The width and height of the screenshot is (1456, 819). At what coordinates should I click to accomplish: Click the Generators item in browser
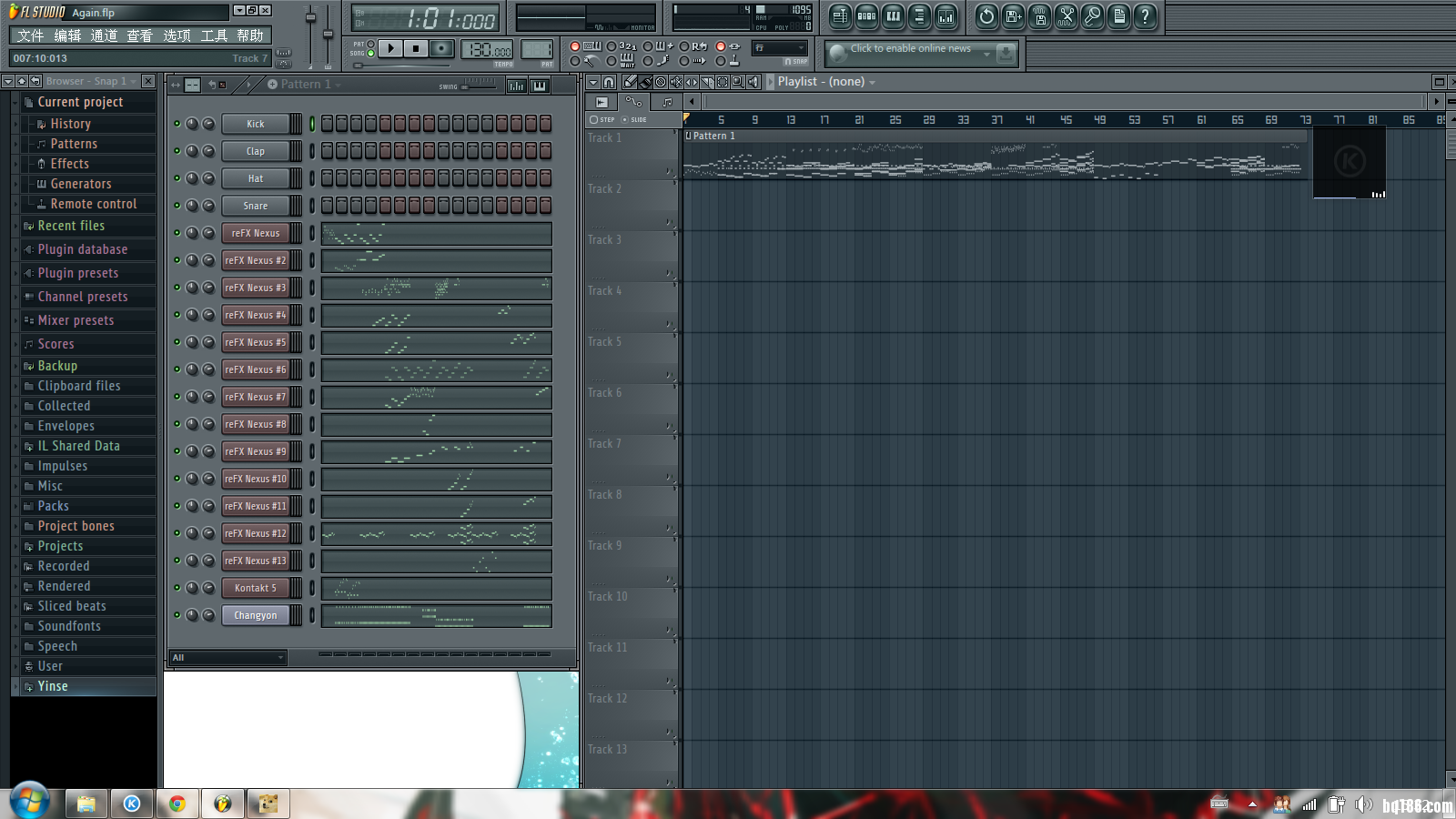click(80, 184)
